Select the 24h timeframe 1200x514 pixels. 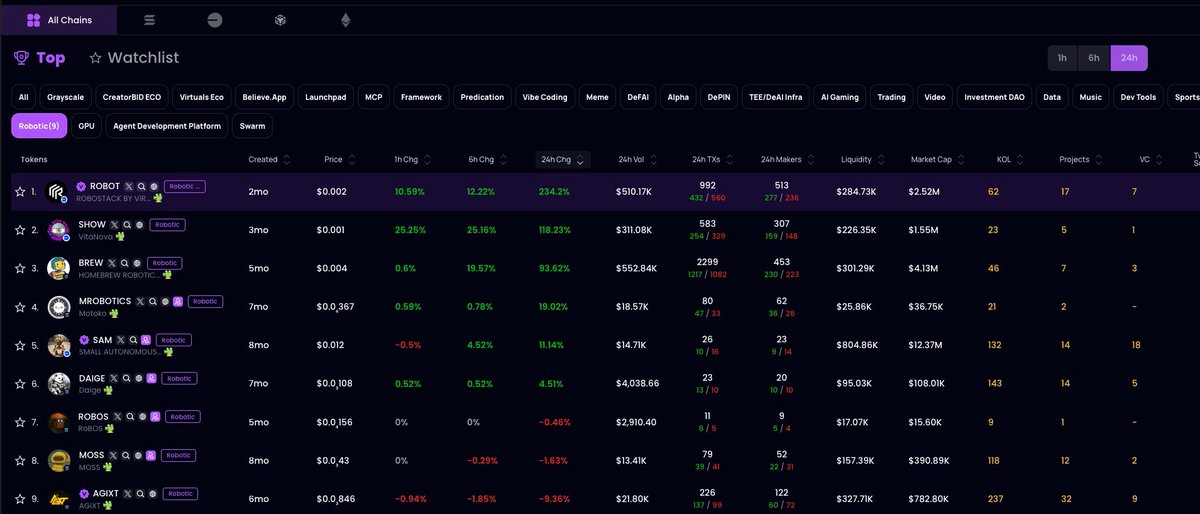[x=1129, y=58]
